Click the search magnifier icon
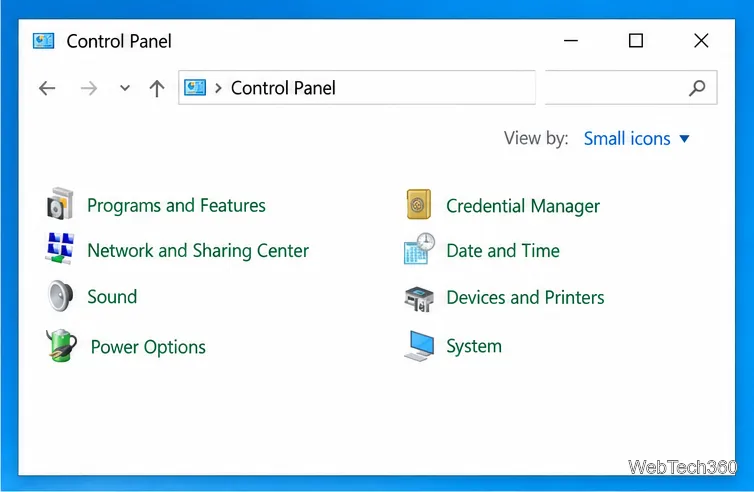Image resolution: width=754 pixels, height=492 pixels. click(x=697, y=88)
